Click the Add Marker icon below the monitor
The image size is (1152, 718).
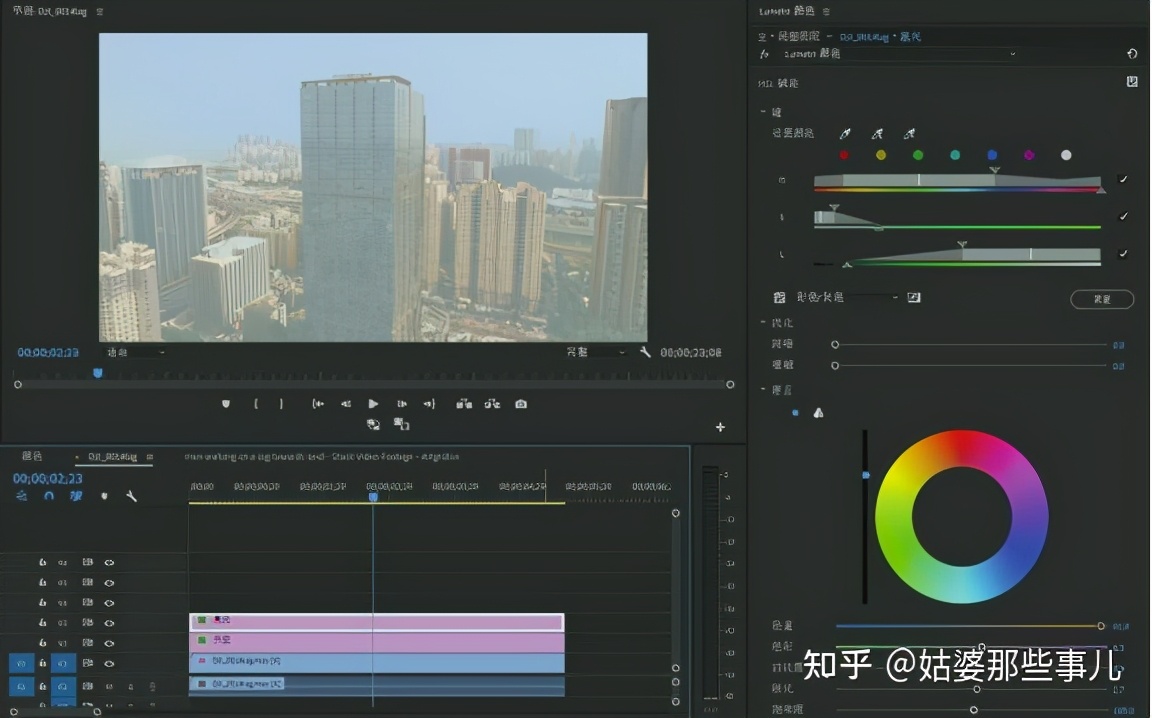[x=226, y=404]
